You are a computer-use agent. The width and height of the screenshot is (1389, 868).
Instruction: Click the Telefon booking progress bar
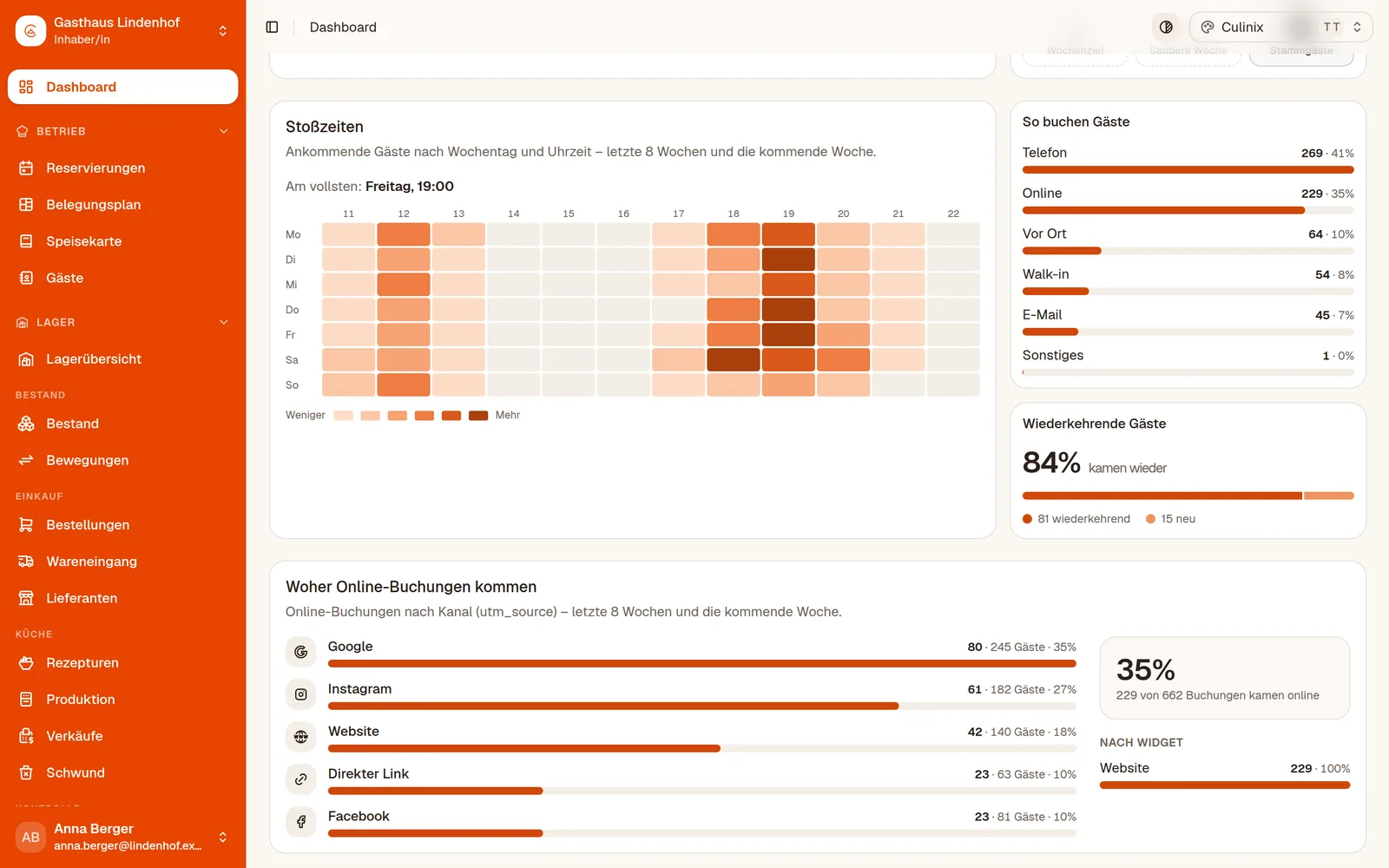coord(1188,170)
